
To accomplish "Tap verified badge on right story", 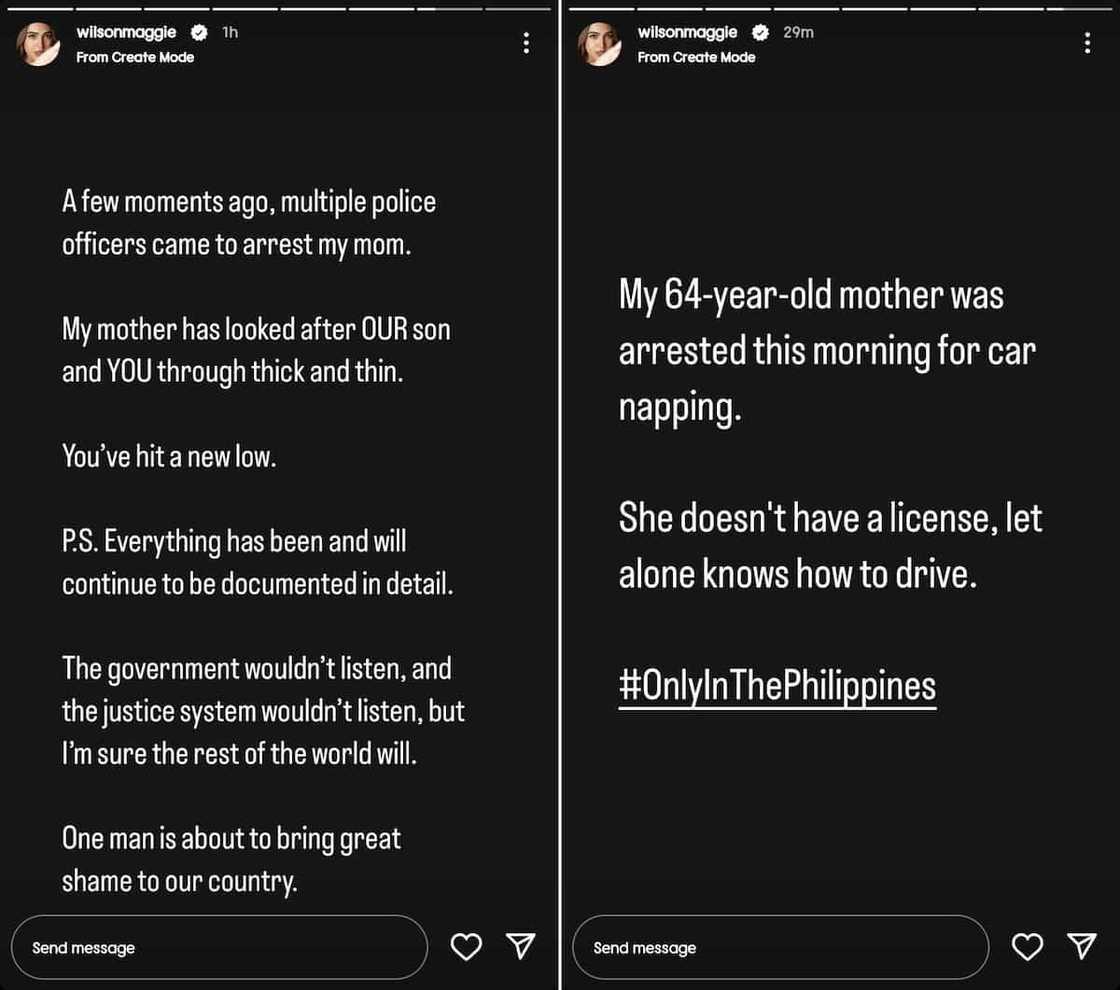I will coord(759,33).
